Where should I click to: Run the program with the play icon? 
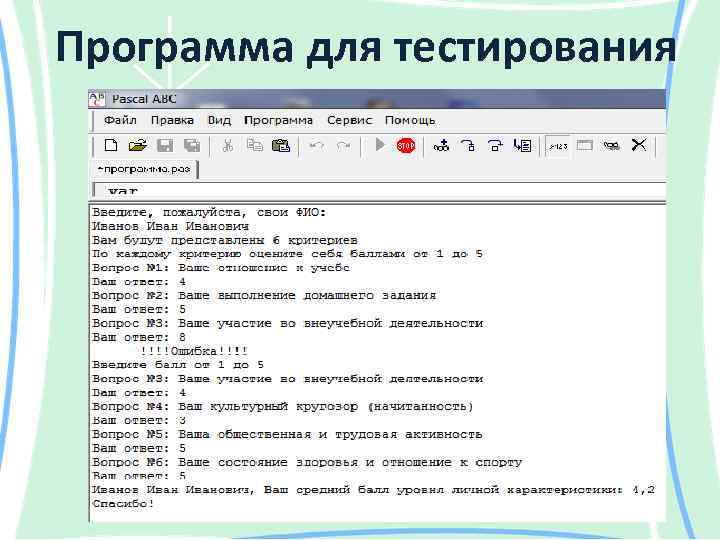pyautogui.click(x=380, y=145)
